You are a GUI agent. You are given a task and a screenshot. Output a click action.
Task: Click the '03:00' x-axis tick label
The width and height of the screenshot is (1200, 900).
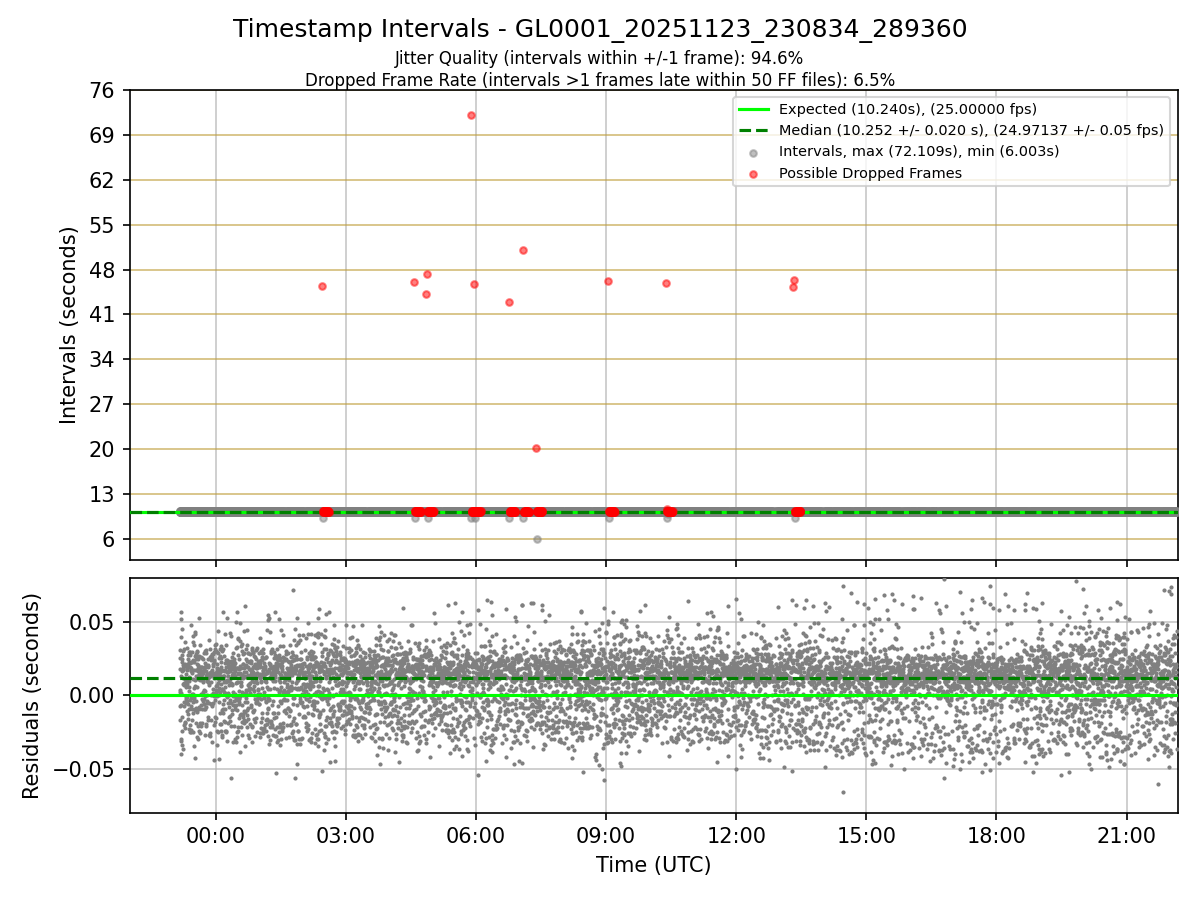346,836
